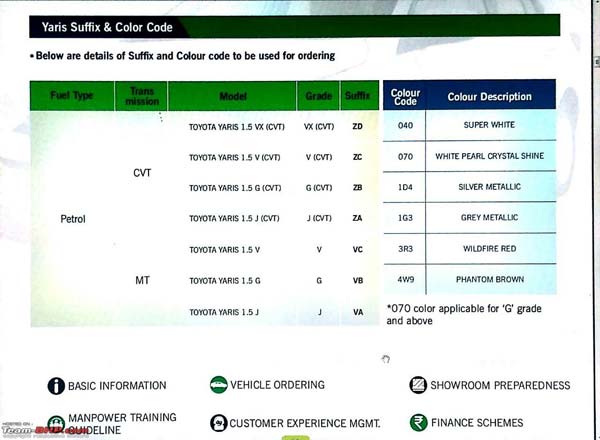Click the Phantom Brown colour entry
600x440 pixels.
pos(490,280)
